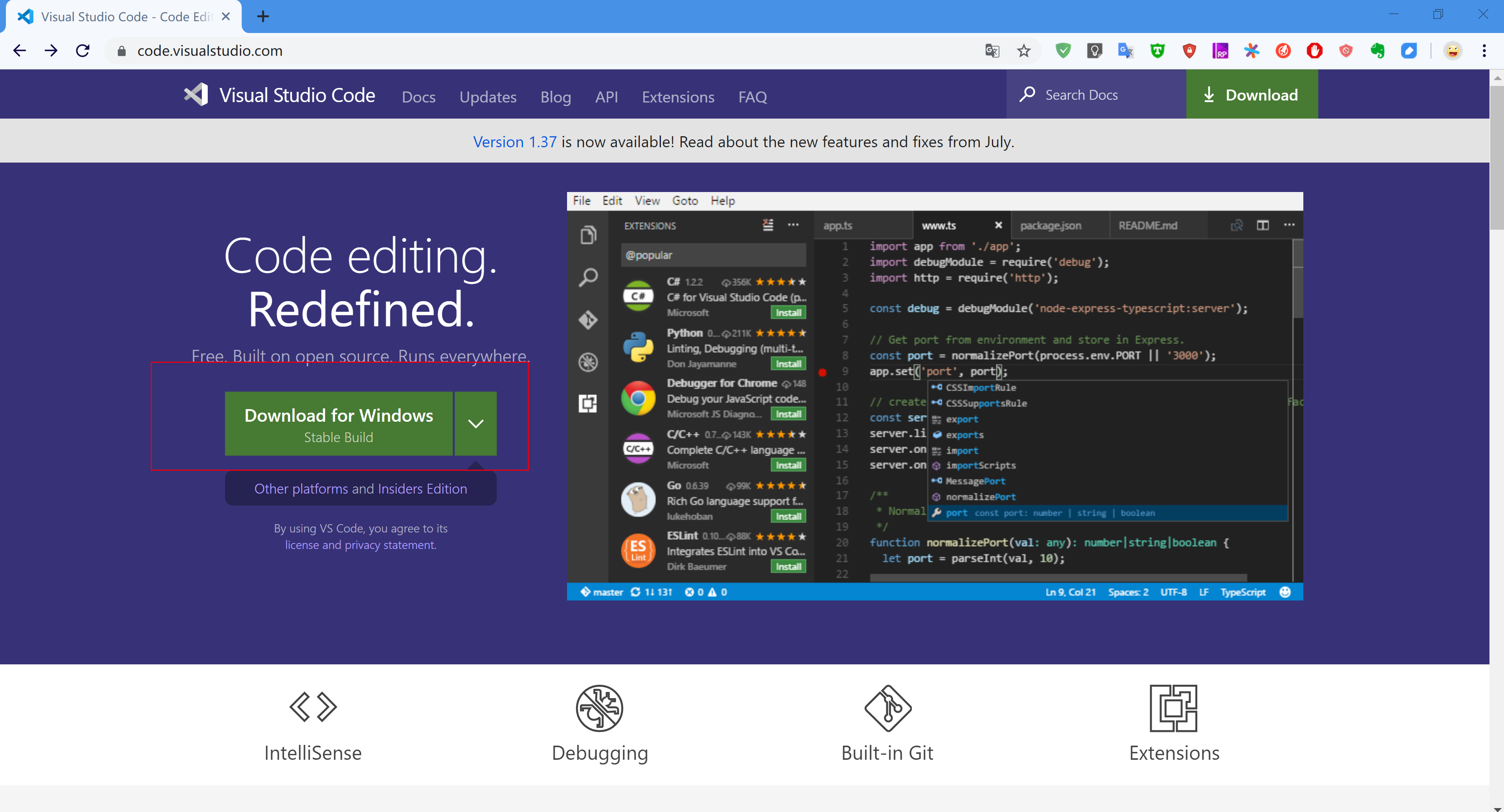Click the Debugging heading text
Viewport: 1504px width, 812px height.
(x=600, y=753)
